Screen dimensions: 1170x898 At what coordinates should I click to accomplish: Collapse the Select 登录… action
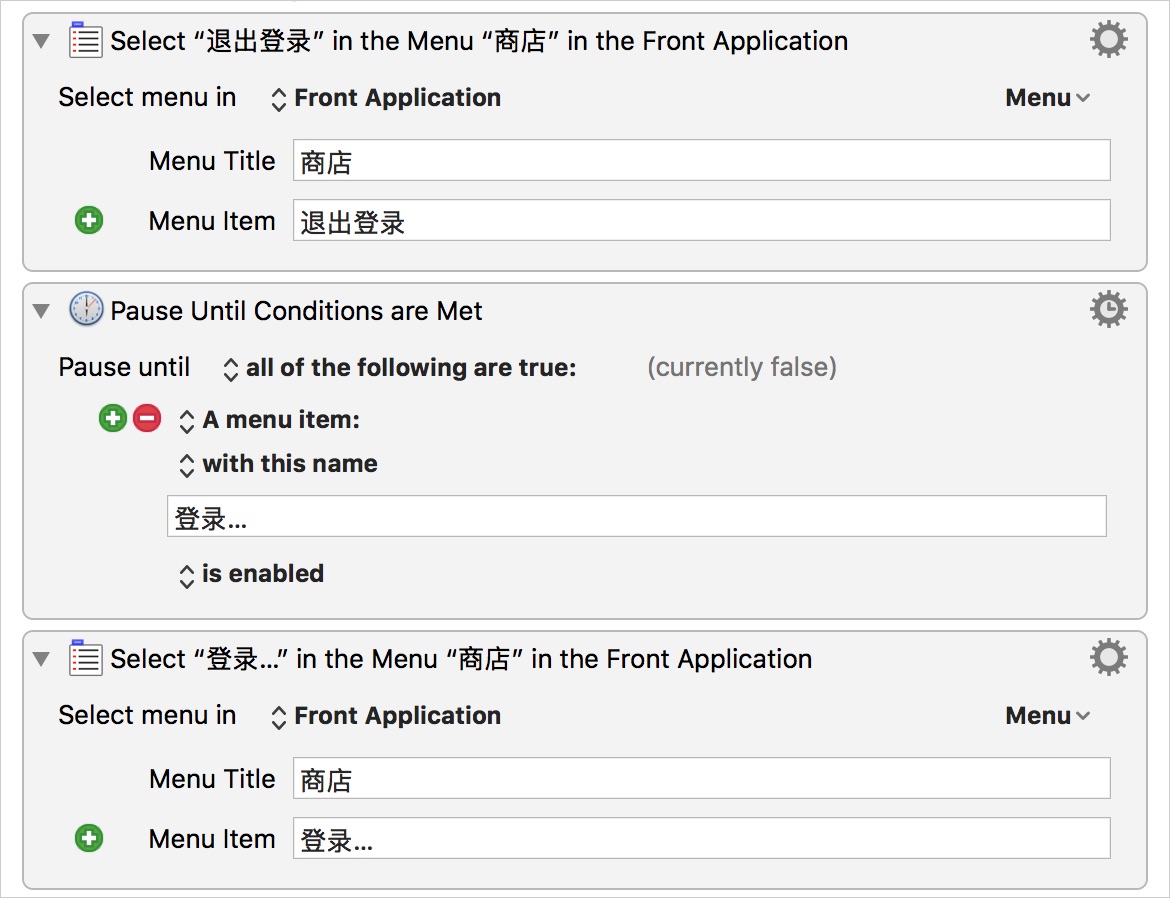coord(41,660)
